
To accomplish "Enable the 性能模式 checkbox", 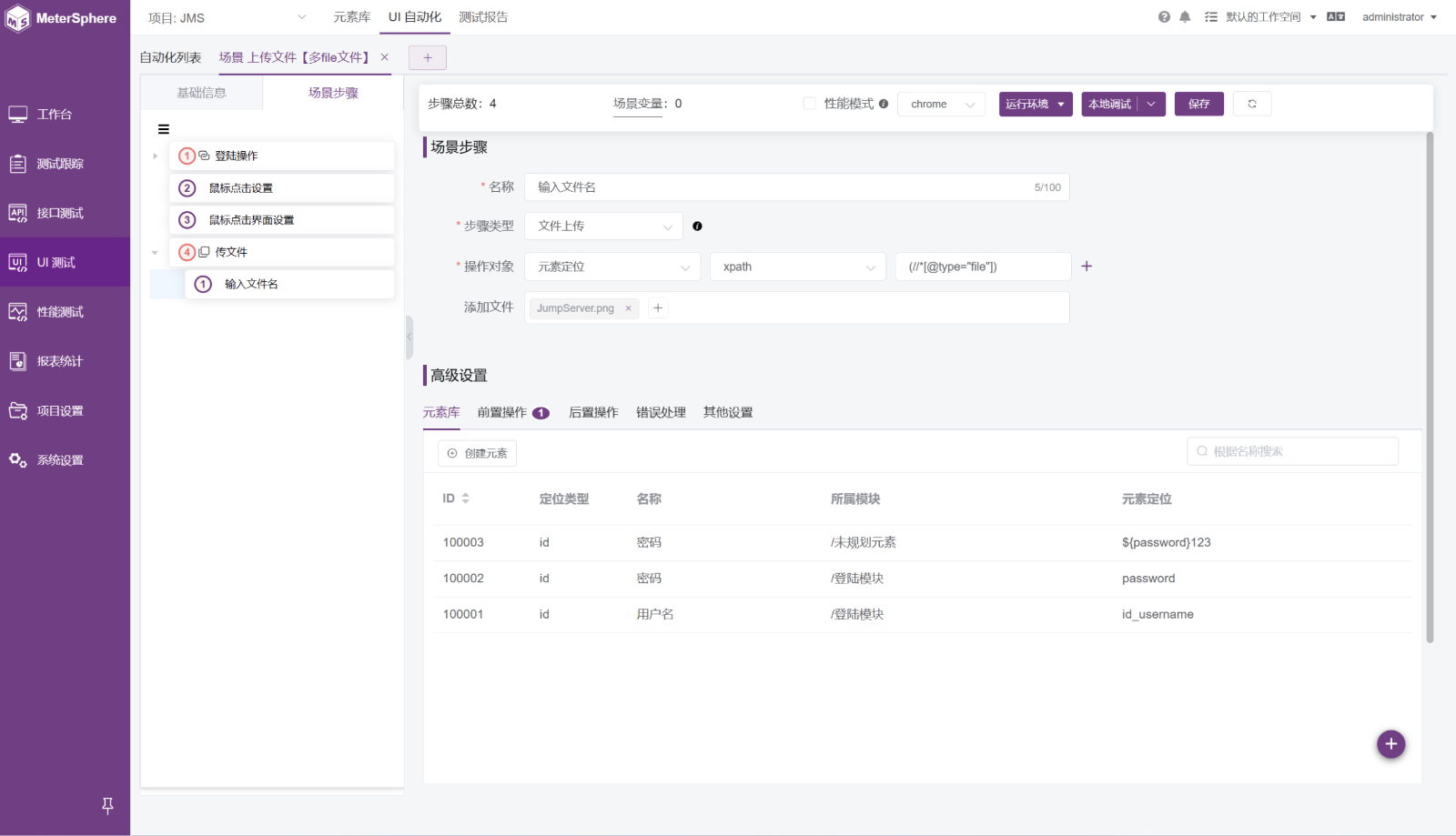I will click(x=809, y=104).
